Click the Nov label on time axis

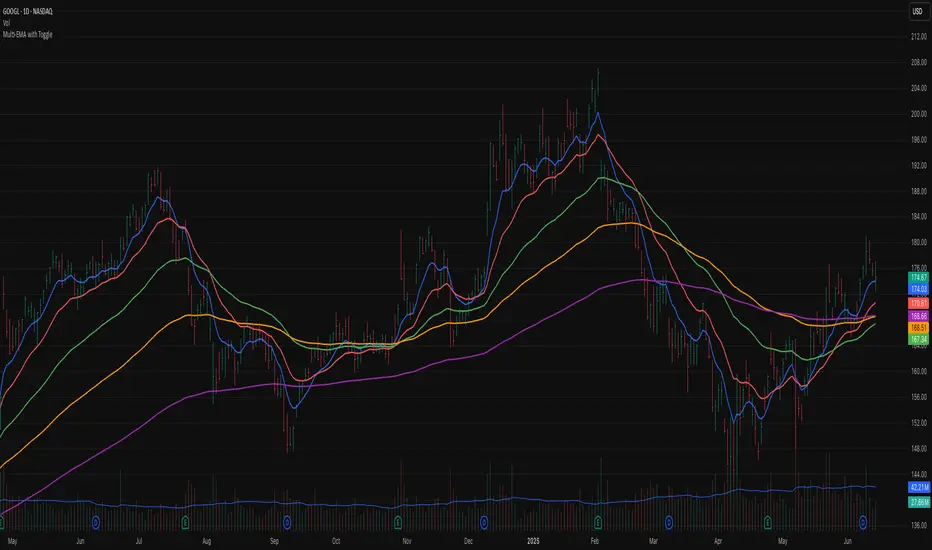(x=407, y=541)
